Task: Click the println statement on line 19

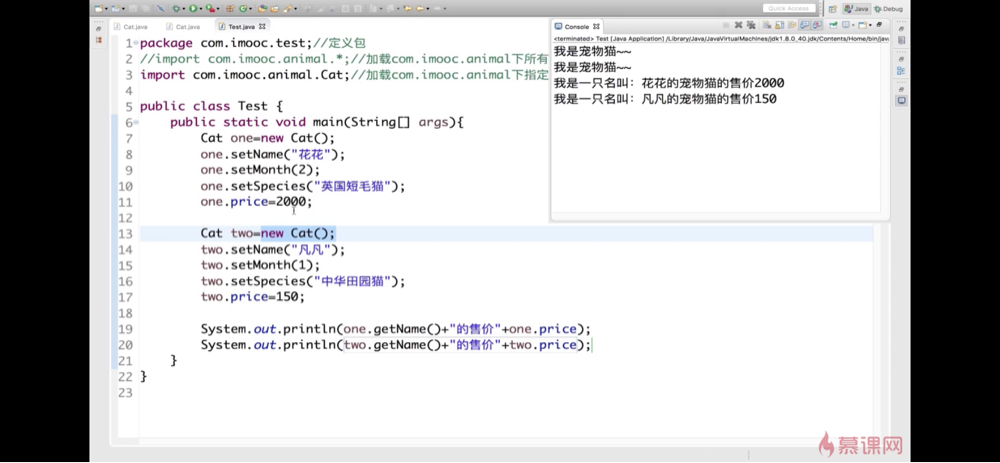Action: click(x=395, y=329)
